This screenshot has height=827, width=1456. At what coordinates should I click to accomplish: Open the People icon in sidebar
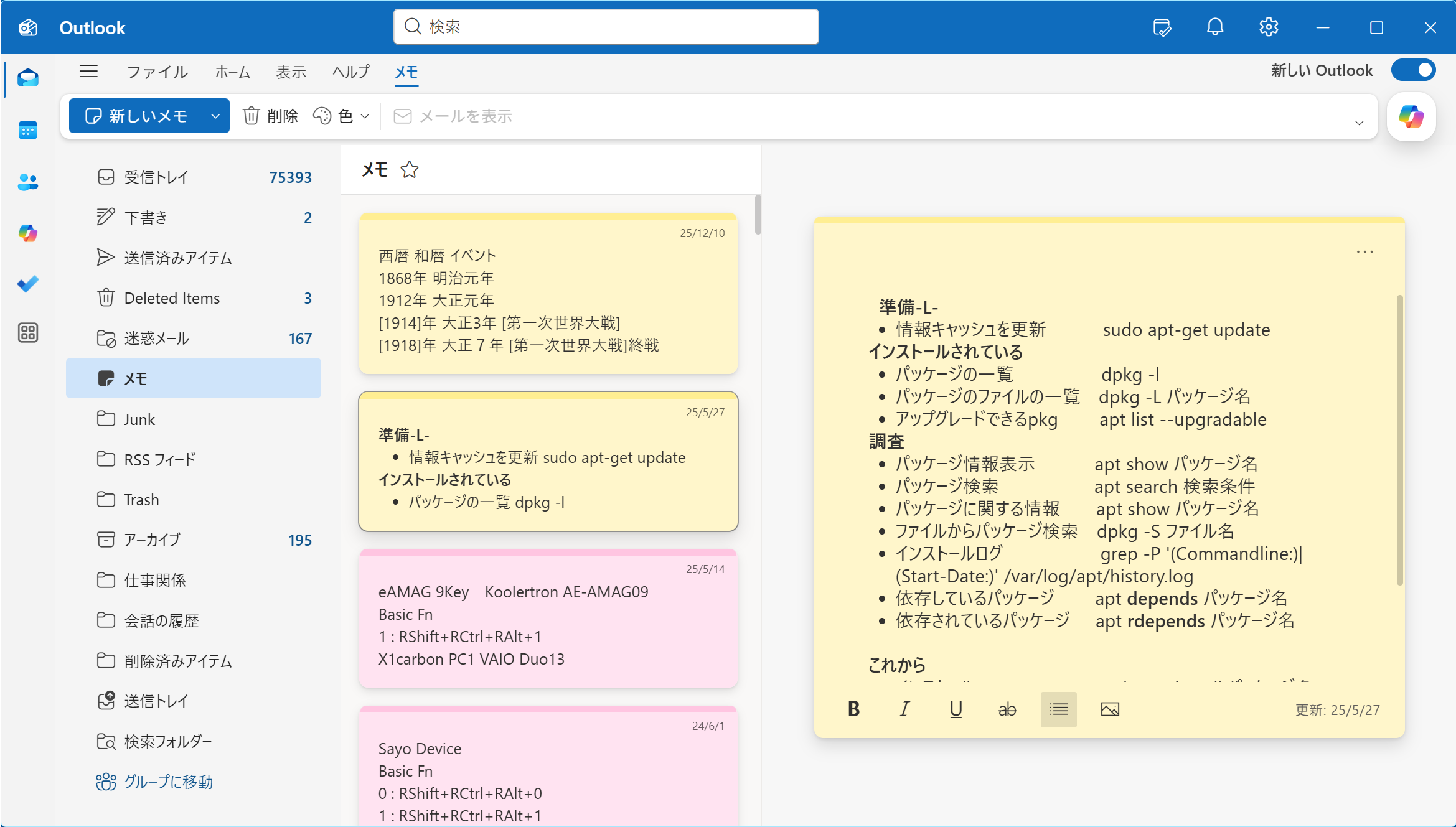pos(28,182)
